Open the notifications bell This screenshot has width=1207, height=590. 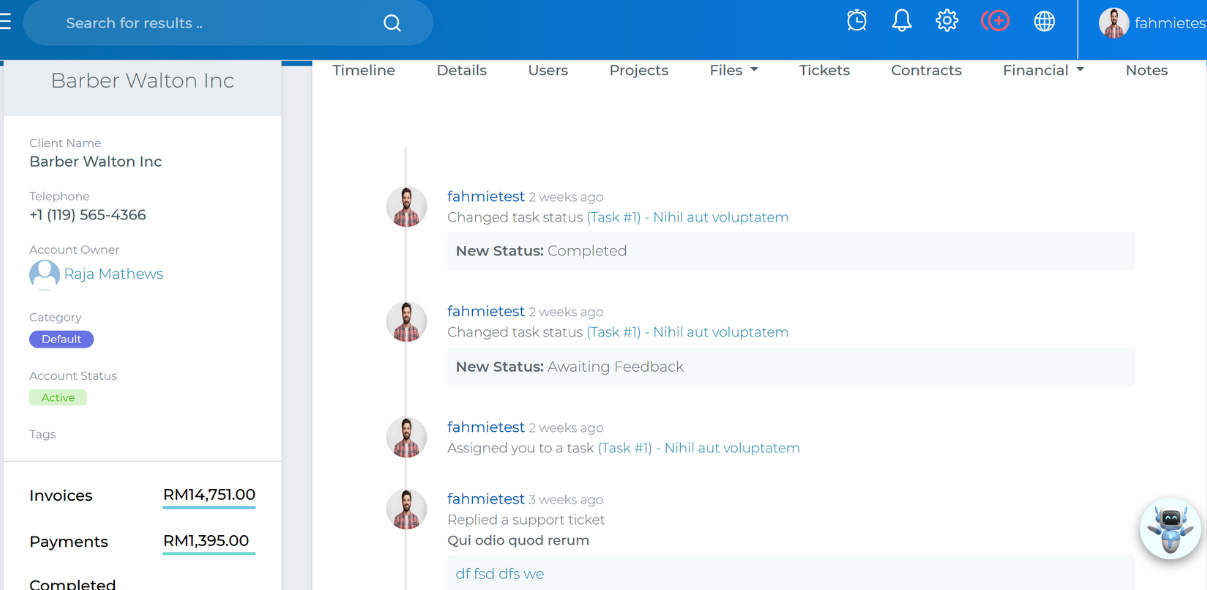tap(902, 21)
